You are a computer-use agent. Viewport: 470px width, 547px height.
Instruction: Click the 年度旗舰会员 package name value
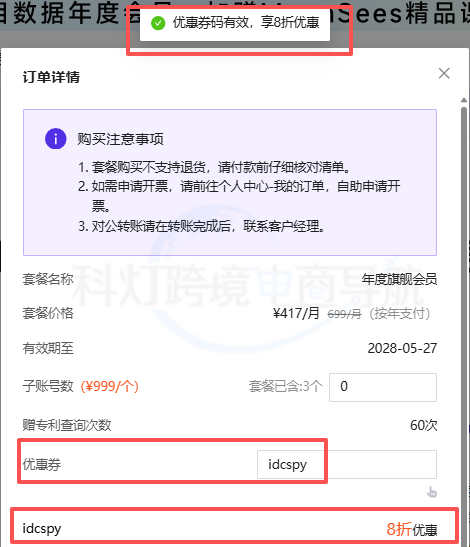399,279
